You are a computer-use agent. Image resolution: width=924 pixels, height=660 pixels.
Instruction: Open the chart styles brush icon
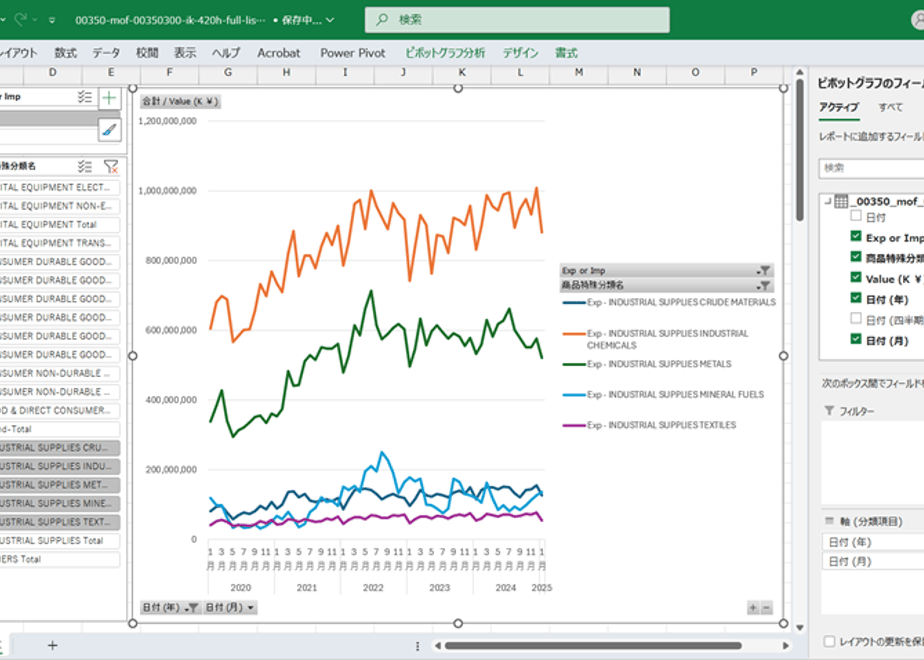[x=110, y=129]
